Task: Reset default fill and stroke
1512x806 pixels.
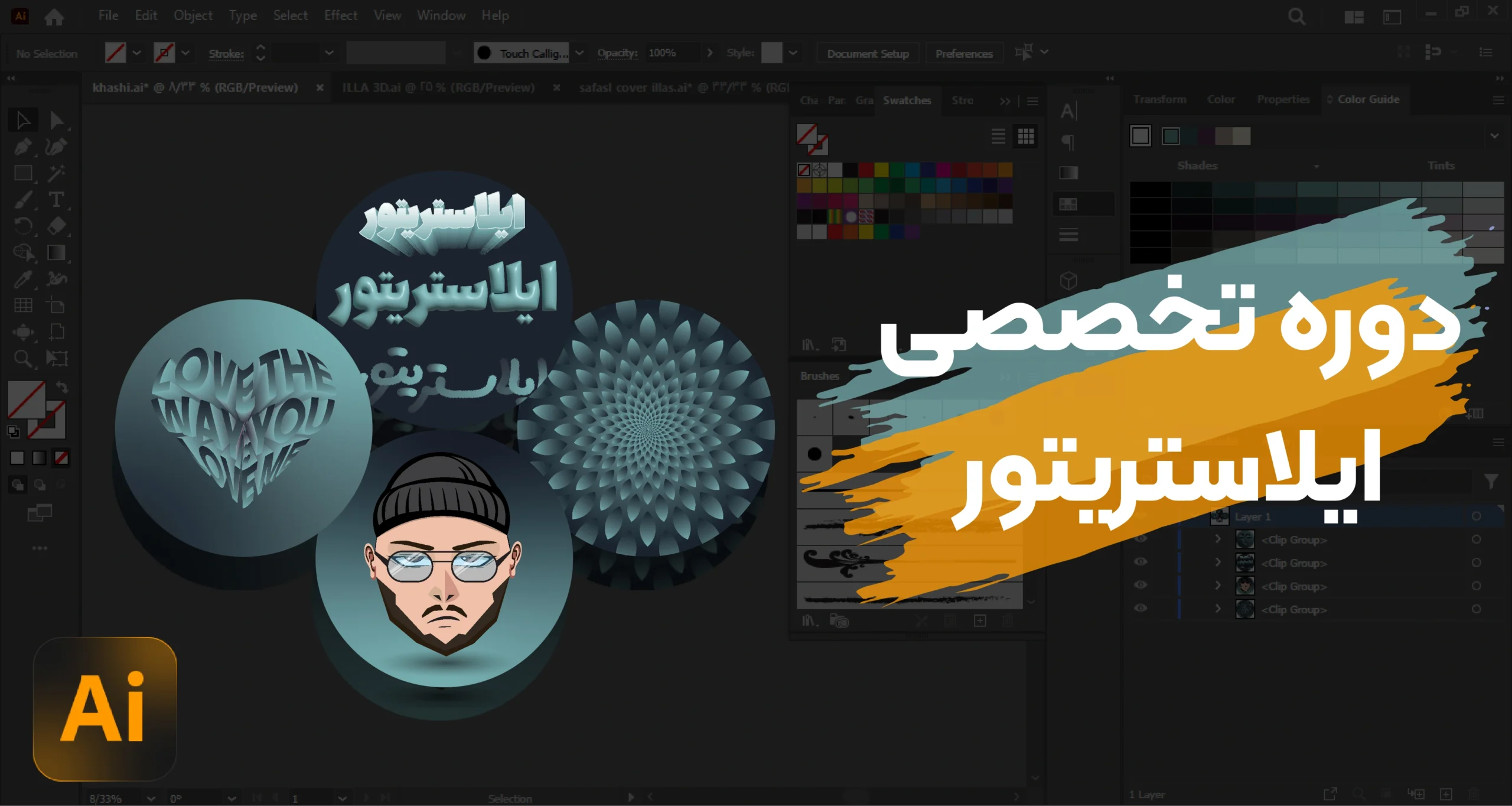Action: coord(13,431)
